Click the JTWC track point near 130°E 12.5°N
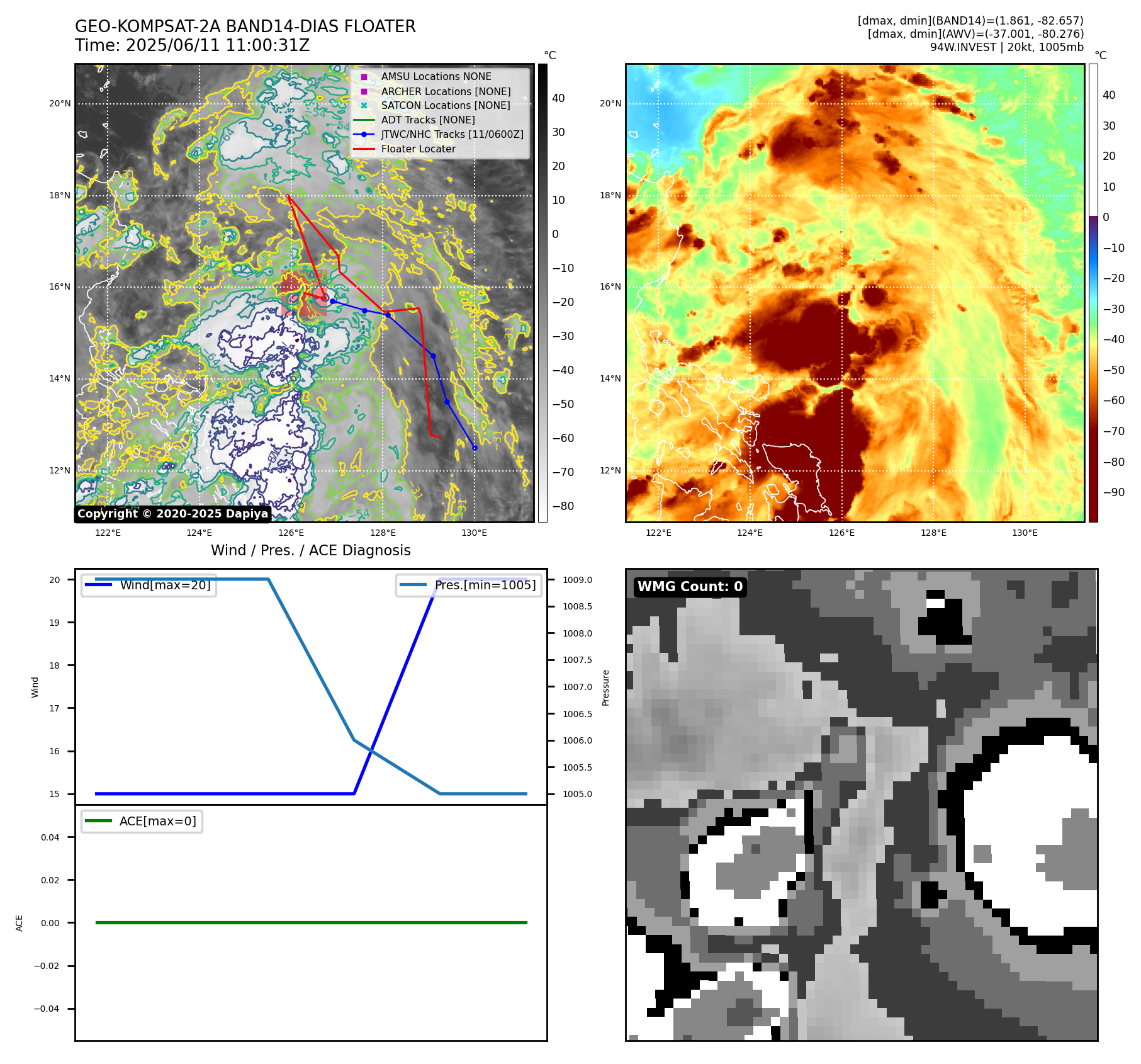1141x1064 pixels. [475, 448]
